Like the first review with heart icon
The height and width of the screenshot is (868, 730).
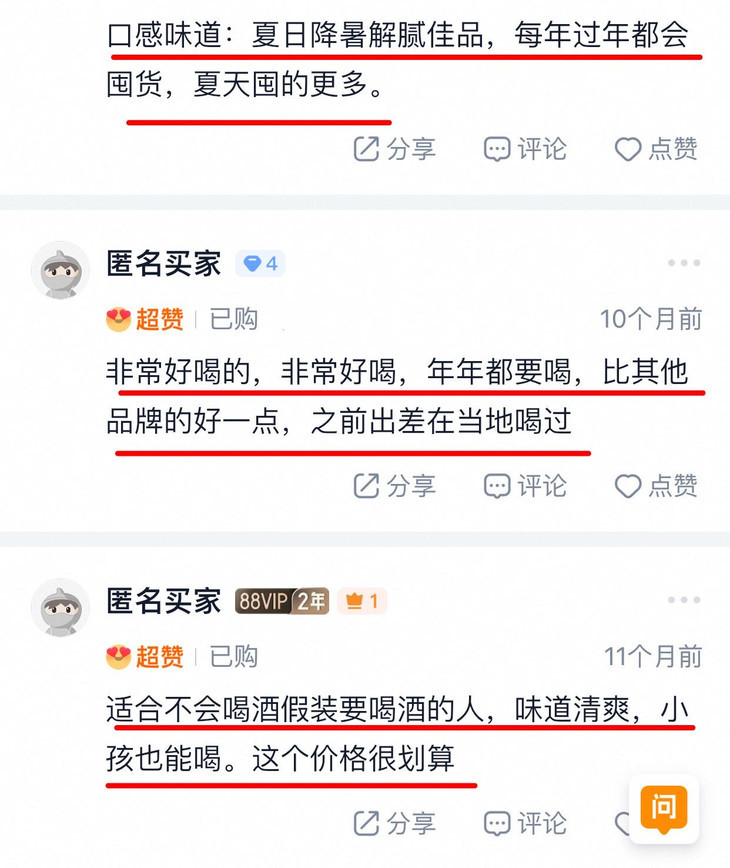tap(656, 149)
